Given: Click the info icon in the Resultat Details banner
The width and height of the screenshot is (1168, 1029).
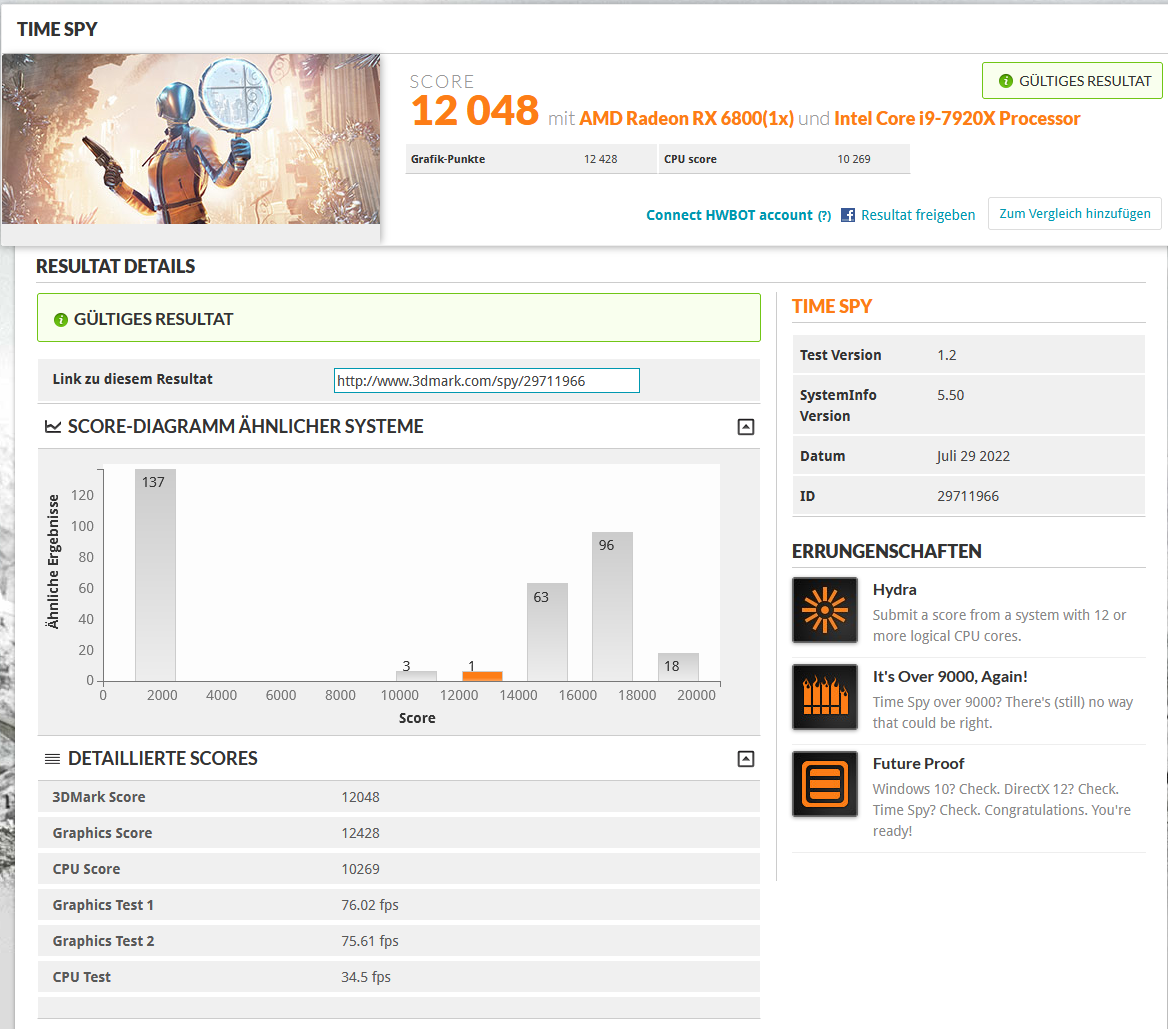Looking at the screenshot, I should click(x=61, y=320).
